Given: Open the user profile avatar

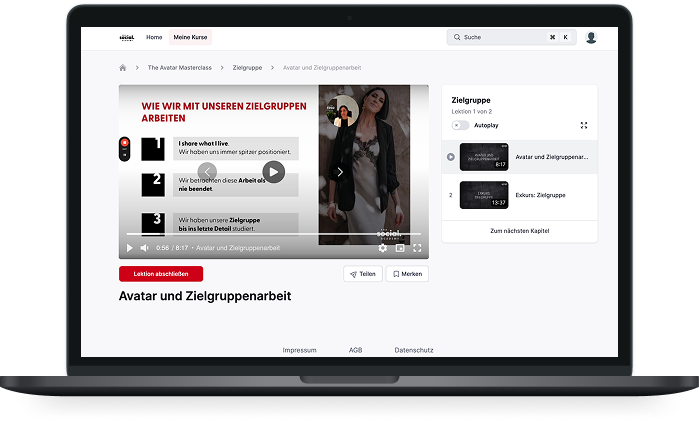Looking at the screenshot, I should [591, 37].
